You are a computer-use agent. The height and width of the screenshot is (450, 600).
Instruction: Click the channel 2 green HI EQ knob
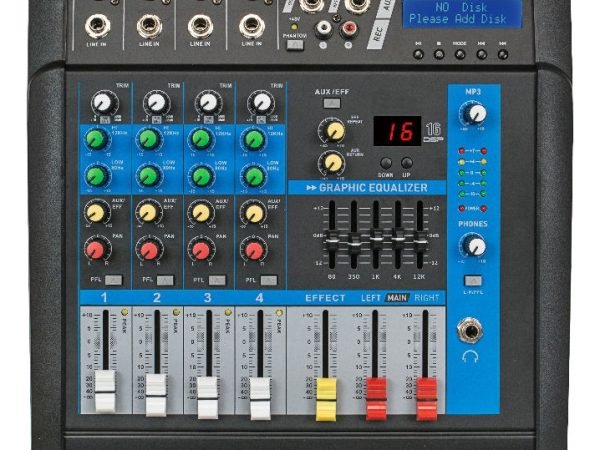[148, 140]
